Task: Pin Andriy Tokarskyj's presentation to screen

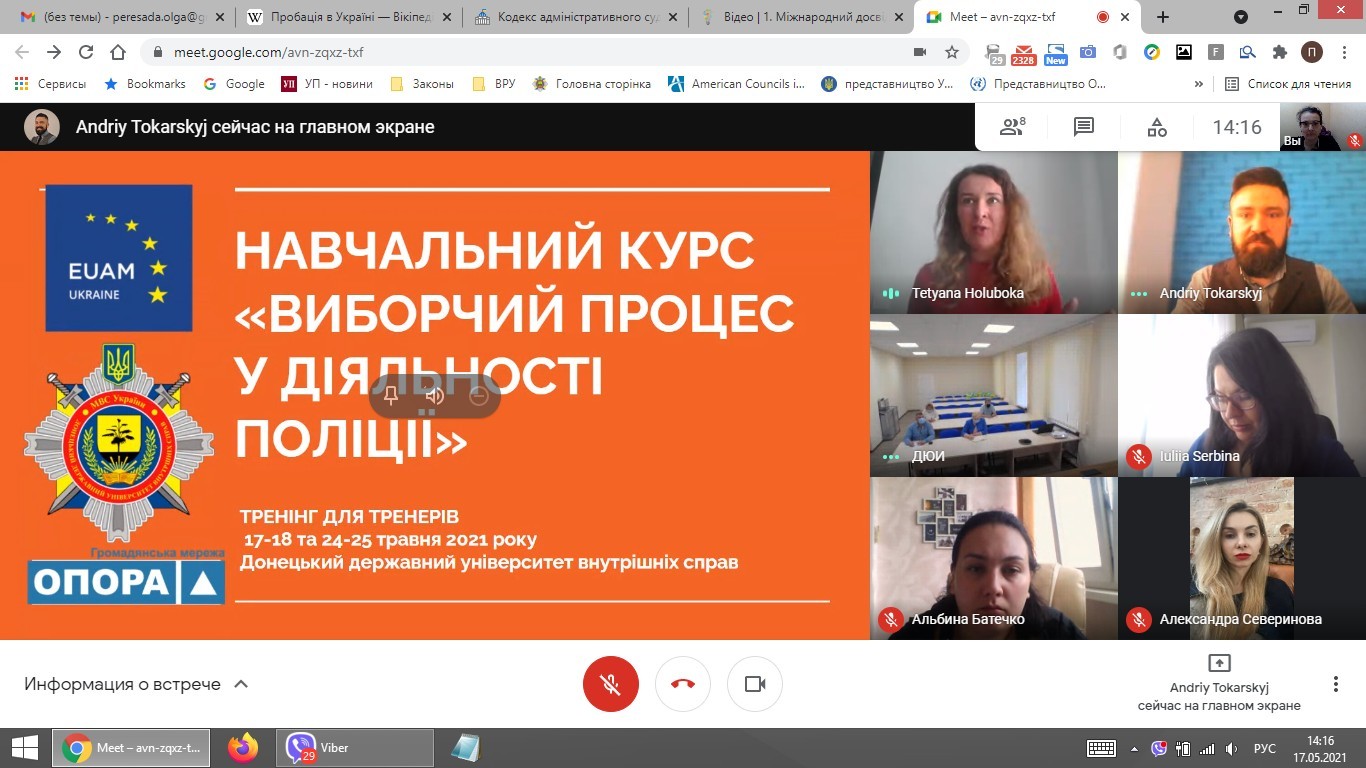Action: click(x=391, y=396)
